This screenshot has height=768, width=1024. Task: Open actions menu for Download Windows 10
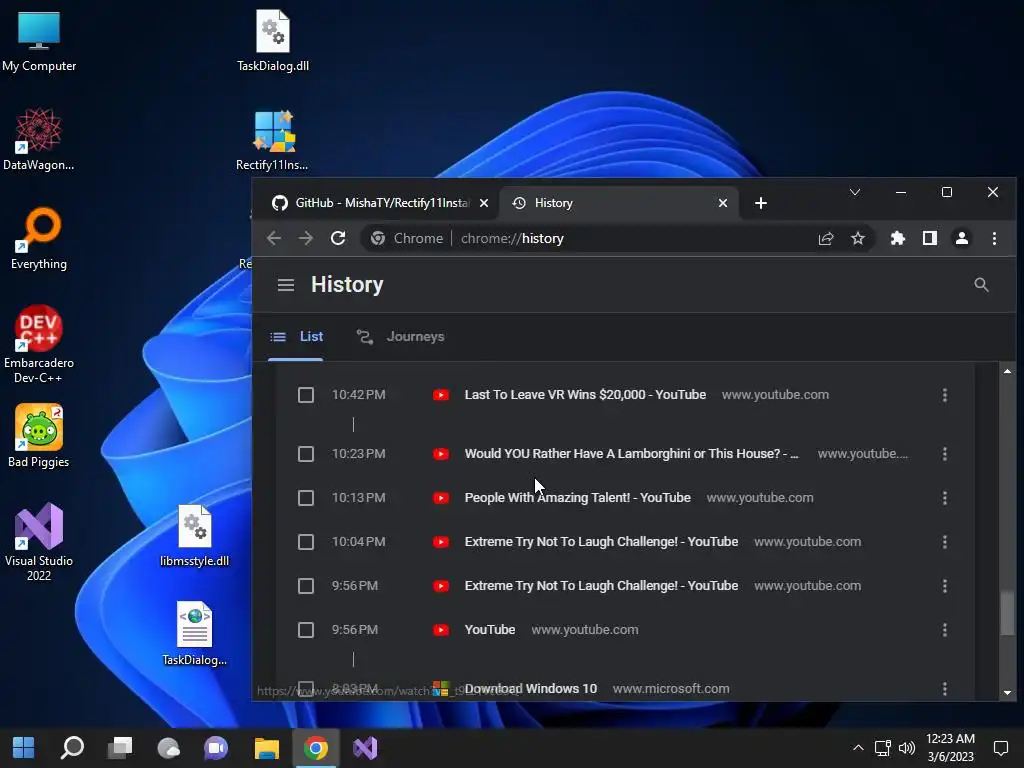[x=944, y=688]
